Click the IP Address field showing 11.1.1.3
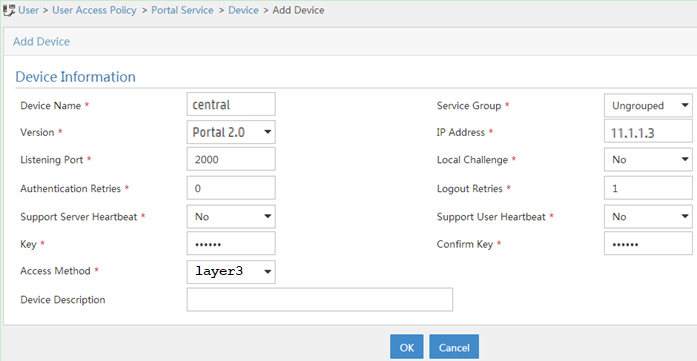The height and width of the screenshot is (361, 697). [x=648, y=131]
